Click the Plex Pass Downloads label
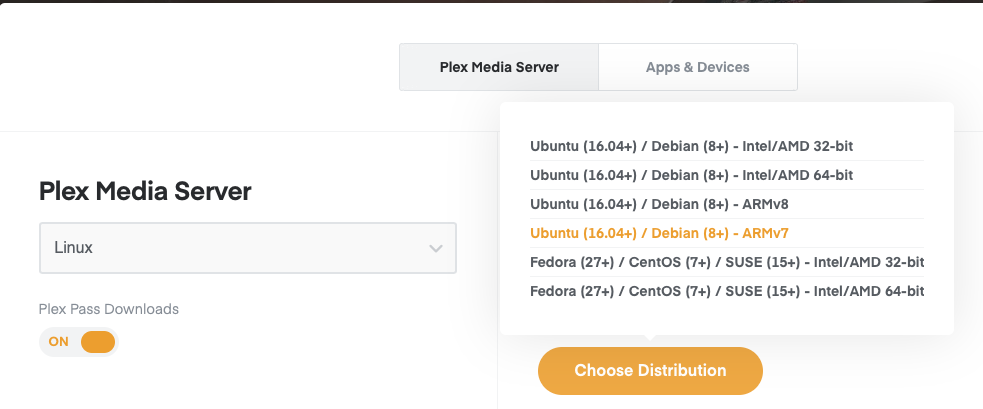Image resolution: width=983 pixels, height=409 pixels. click(x=108, y=309)
